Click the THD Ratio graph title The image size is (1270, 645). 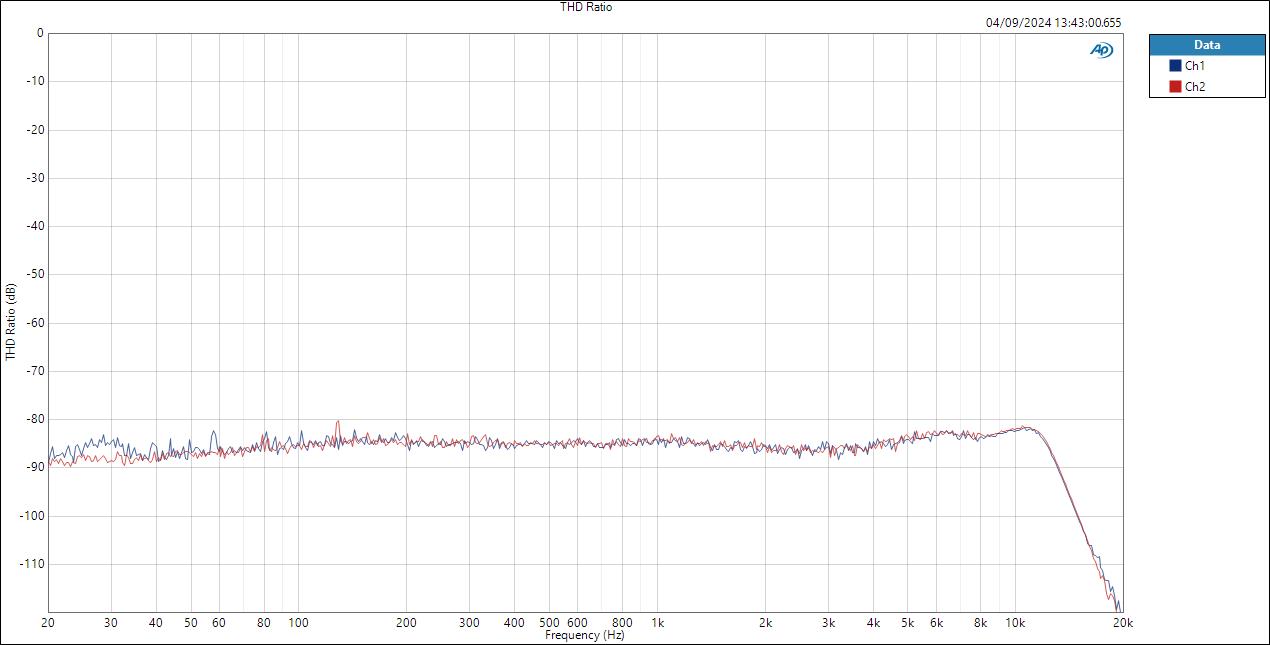pyautogui.click(x=586, y=7)
